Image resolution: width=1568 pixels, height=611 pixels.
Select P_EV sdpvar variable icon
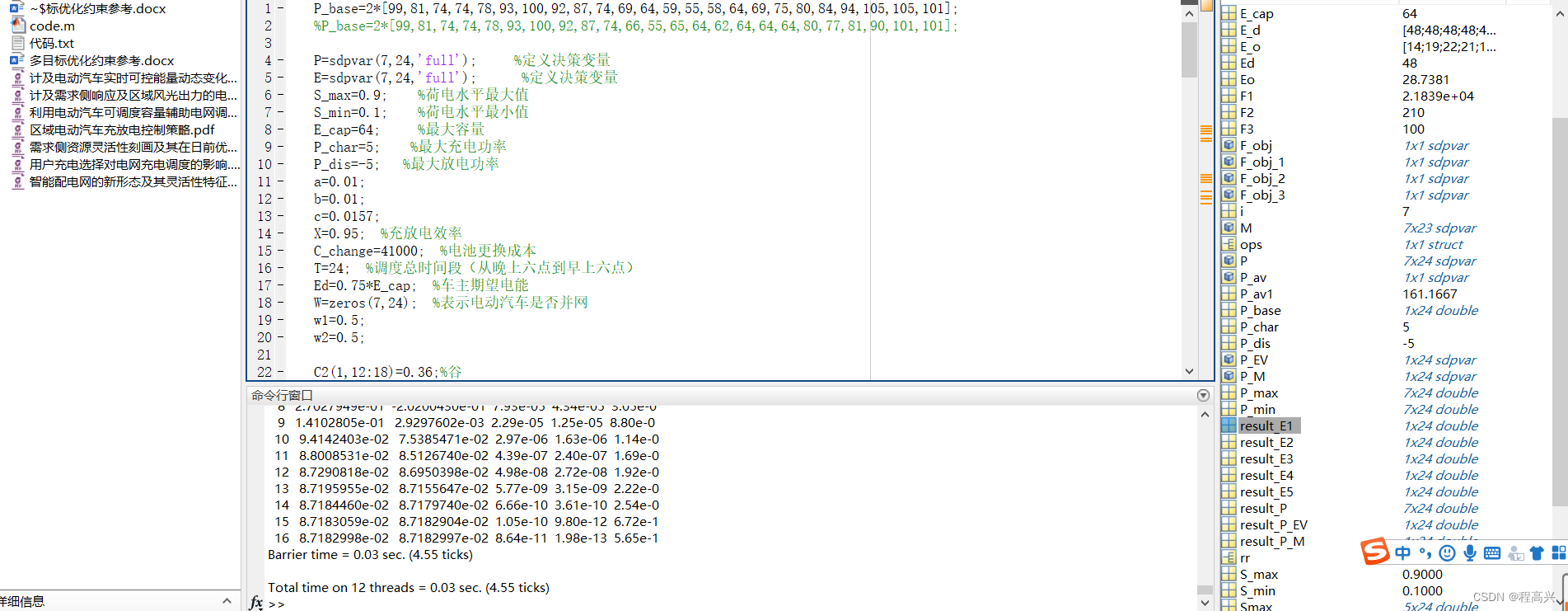coord(1229,360)
